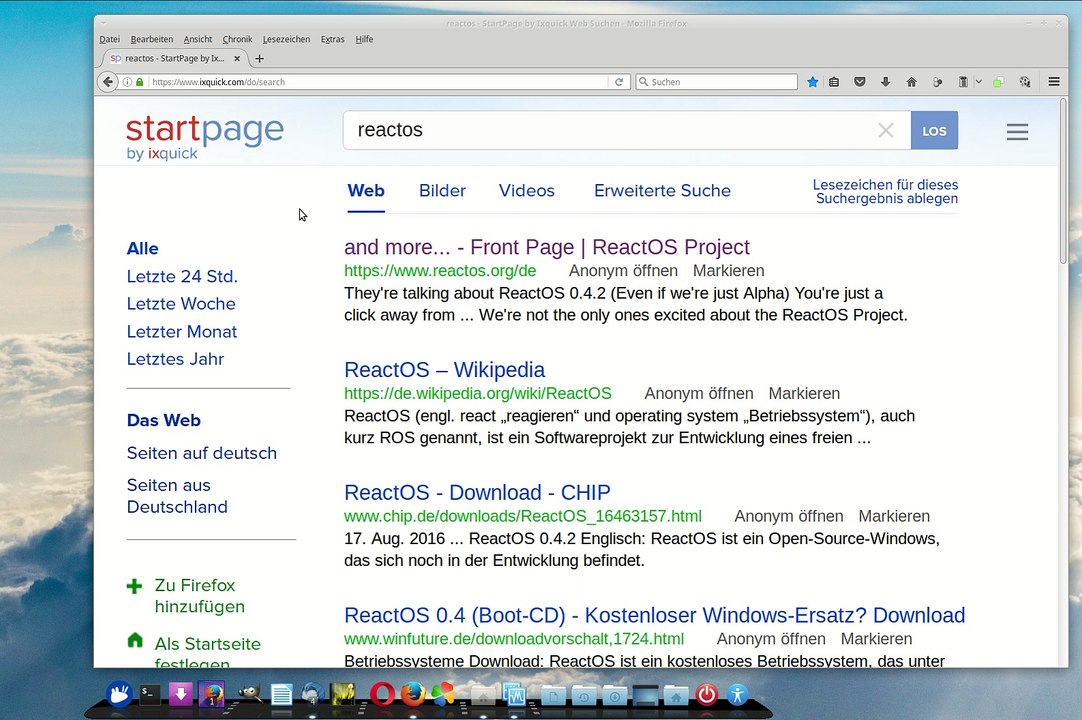Filter results by Letzte Woche
The image size is (1082, 720).
click(181, 304)
